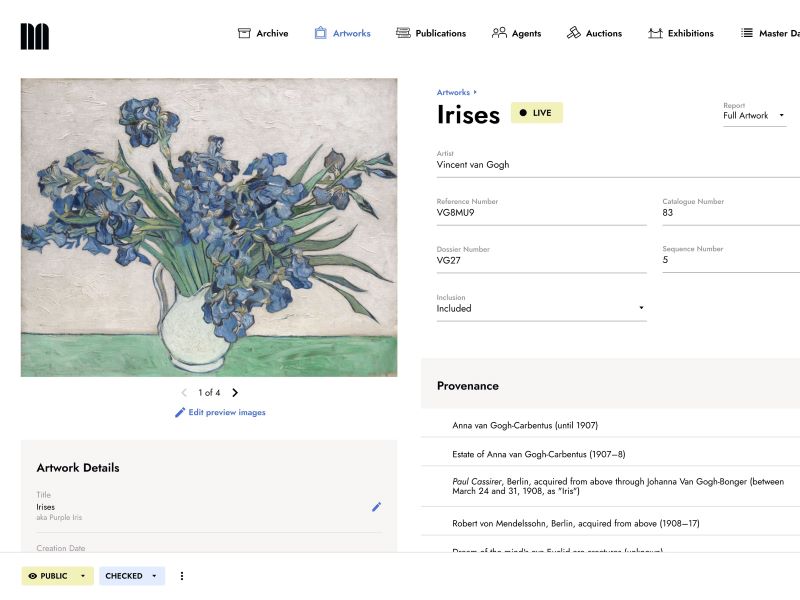The width and height of the screenshot is (800, 600).
Task: Click the Reference Number field VG8MU9
Action: (x=541, y=212)
